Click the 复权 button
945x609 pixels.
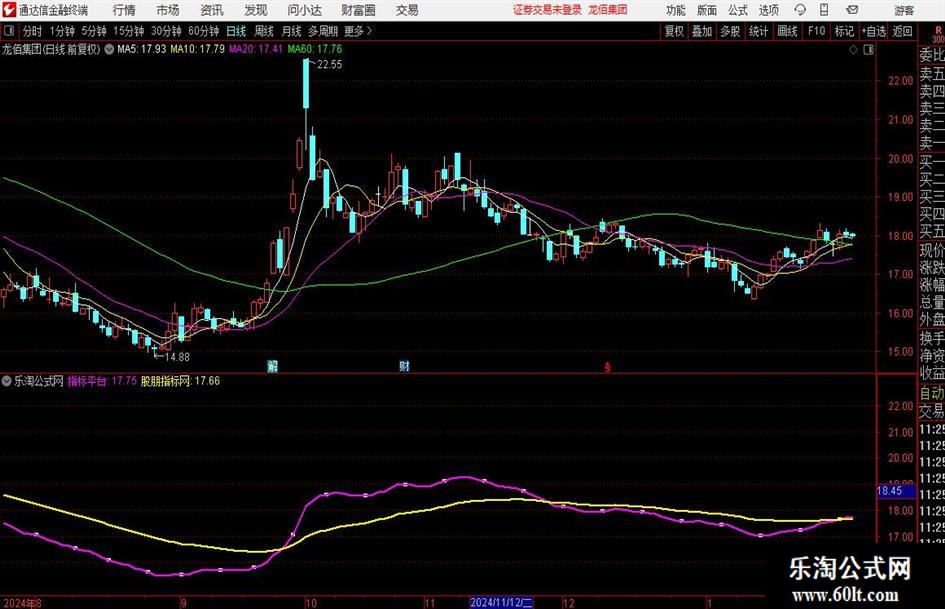(674, 31)
